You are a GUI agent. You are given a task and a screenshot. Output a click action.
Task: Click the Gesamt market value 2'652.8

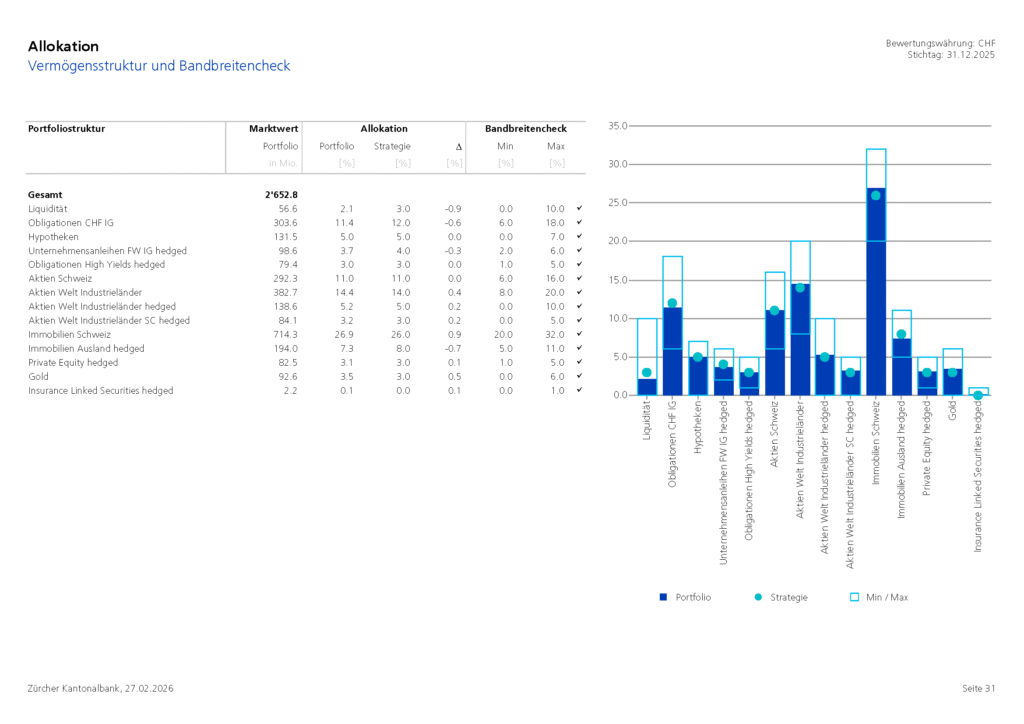pyautogui.click(x=282, y=194)
